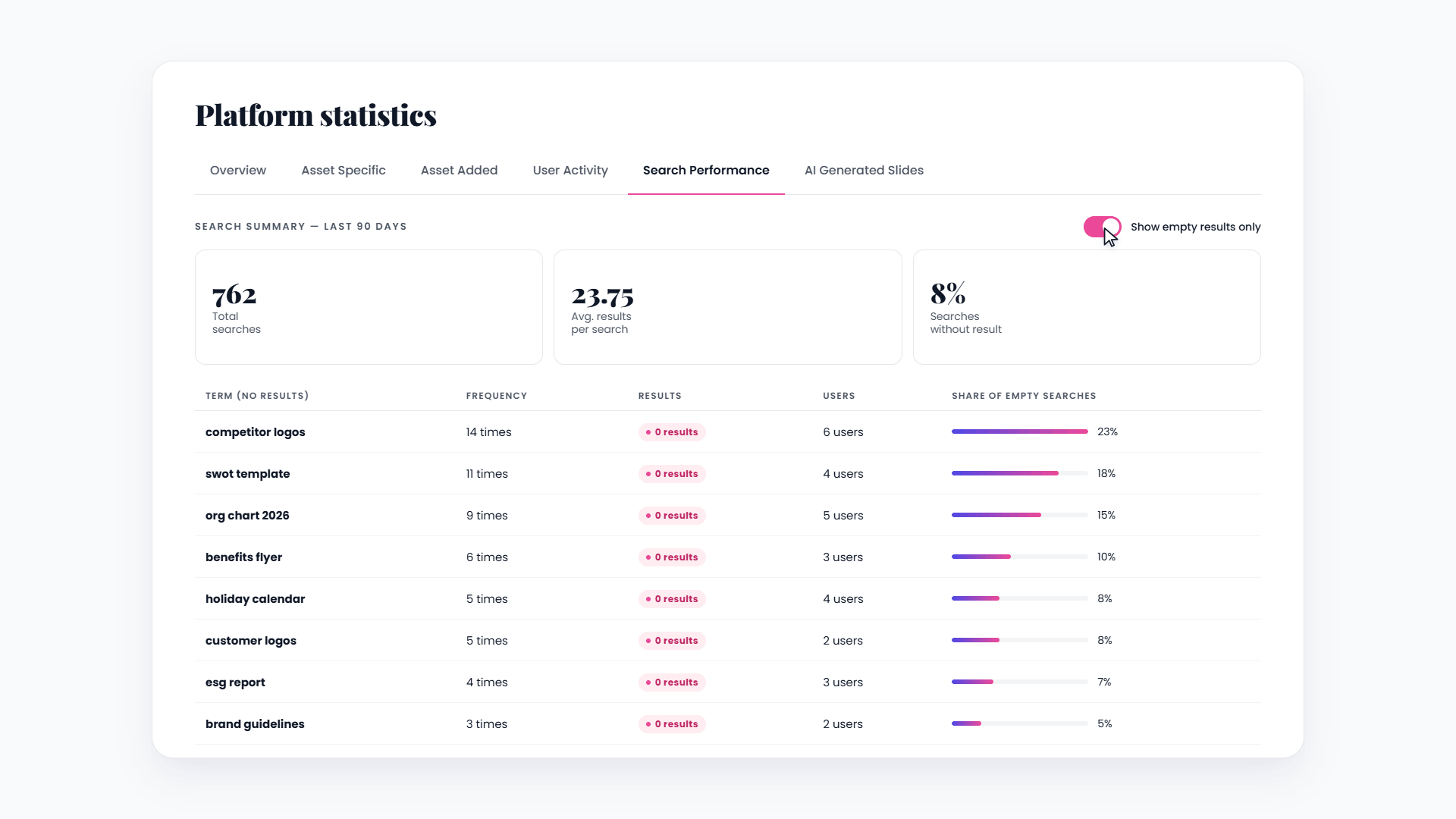The width and height of the screenshot is (1456, 819).
Task: Select the 'org chart 2026' term
Action: 247,516
